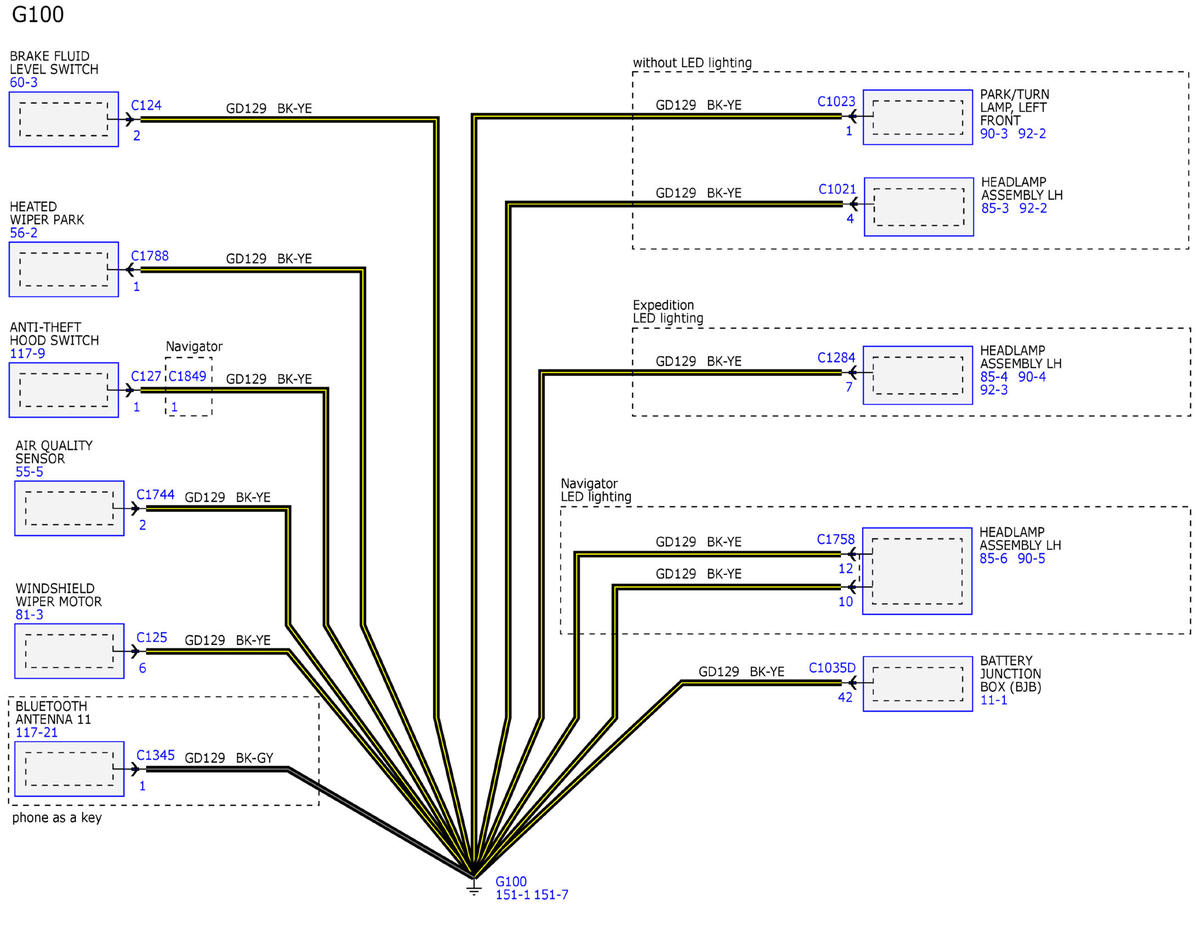The width and height of the screenshot is (1200, 927).
Task: Click the Navigator headlamp assembly LH box
Action: 917,571
